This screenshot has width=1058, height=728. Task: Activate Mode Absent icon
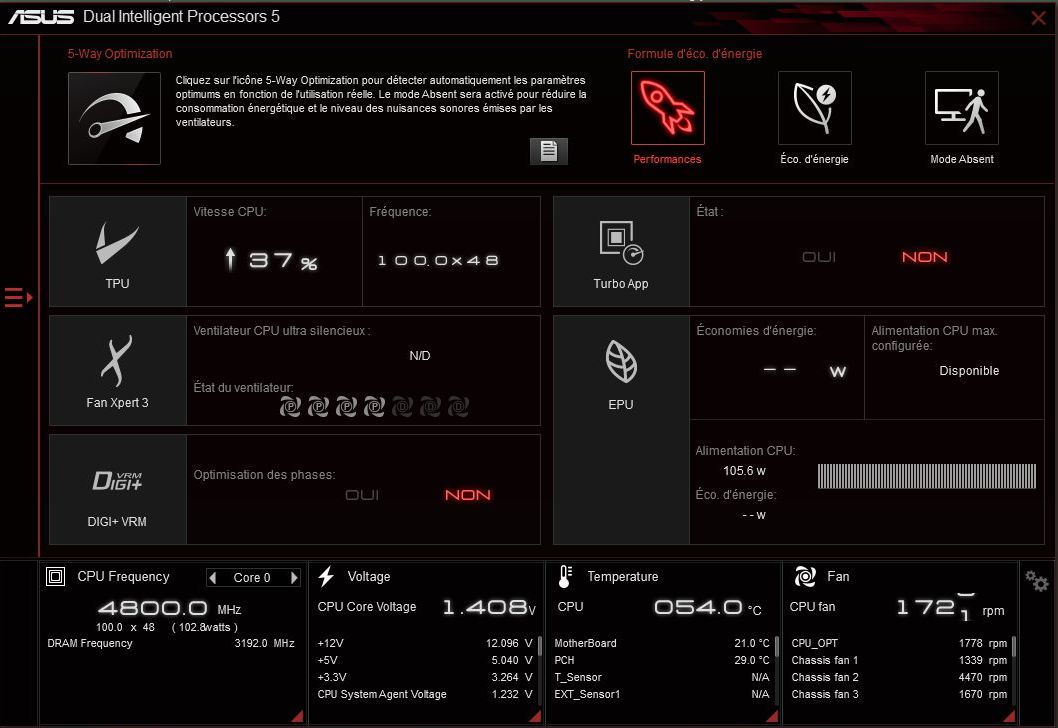click(962, 108)
